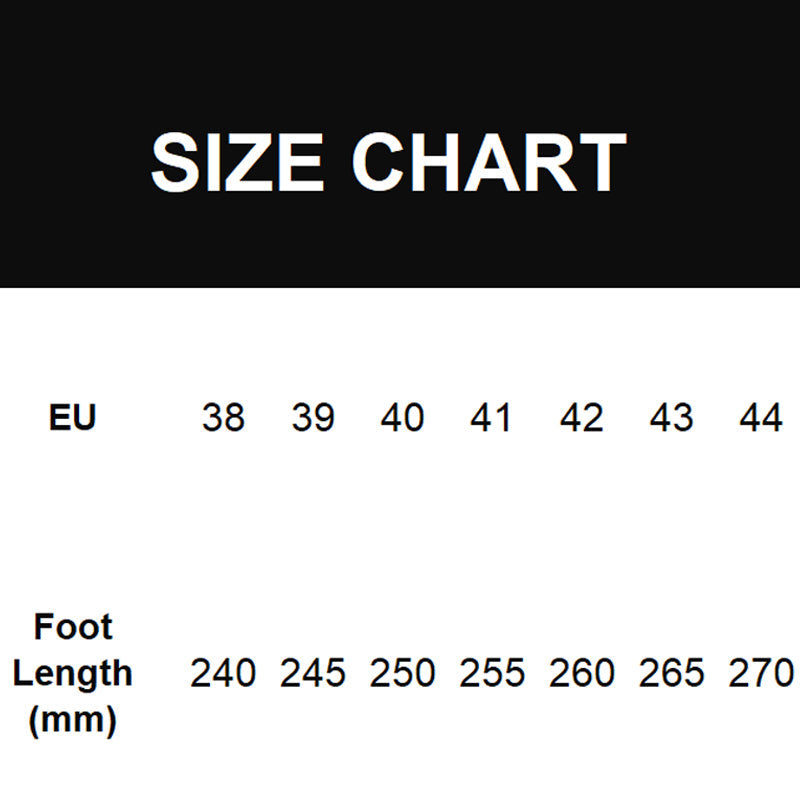Image resolution: width=800 pixels, height=800 pixels.
Task: Select EU size 42
Action: point(582,418)
